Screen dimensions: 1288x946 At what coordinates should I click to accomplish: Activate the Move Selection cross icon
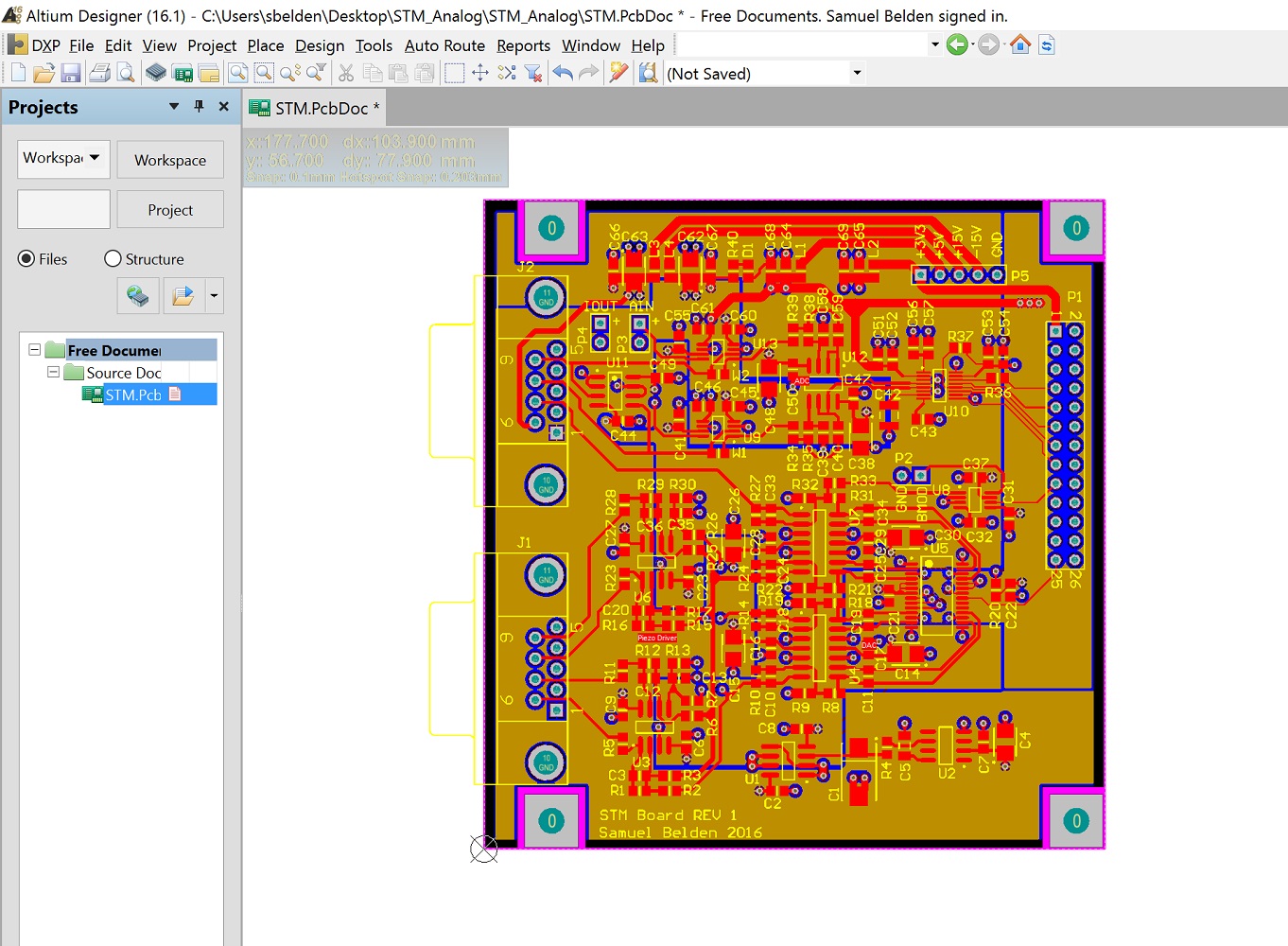(x=480, y=73)
